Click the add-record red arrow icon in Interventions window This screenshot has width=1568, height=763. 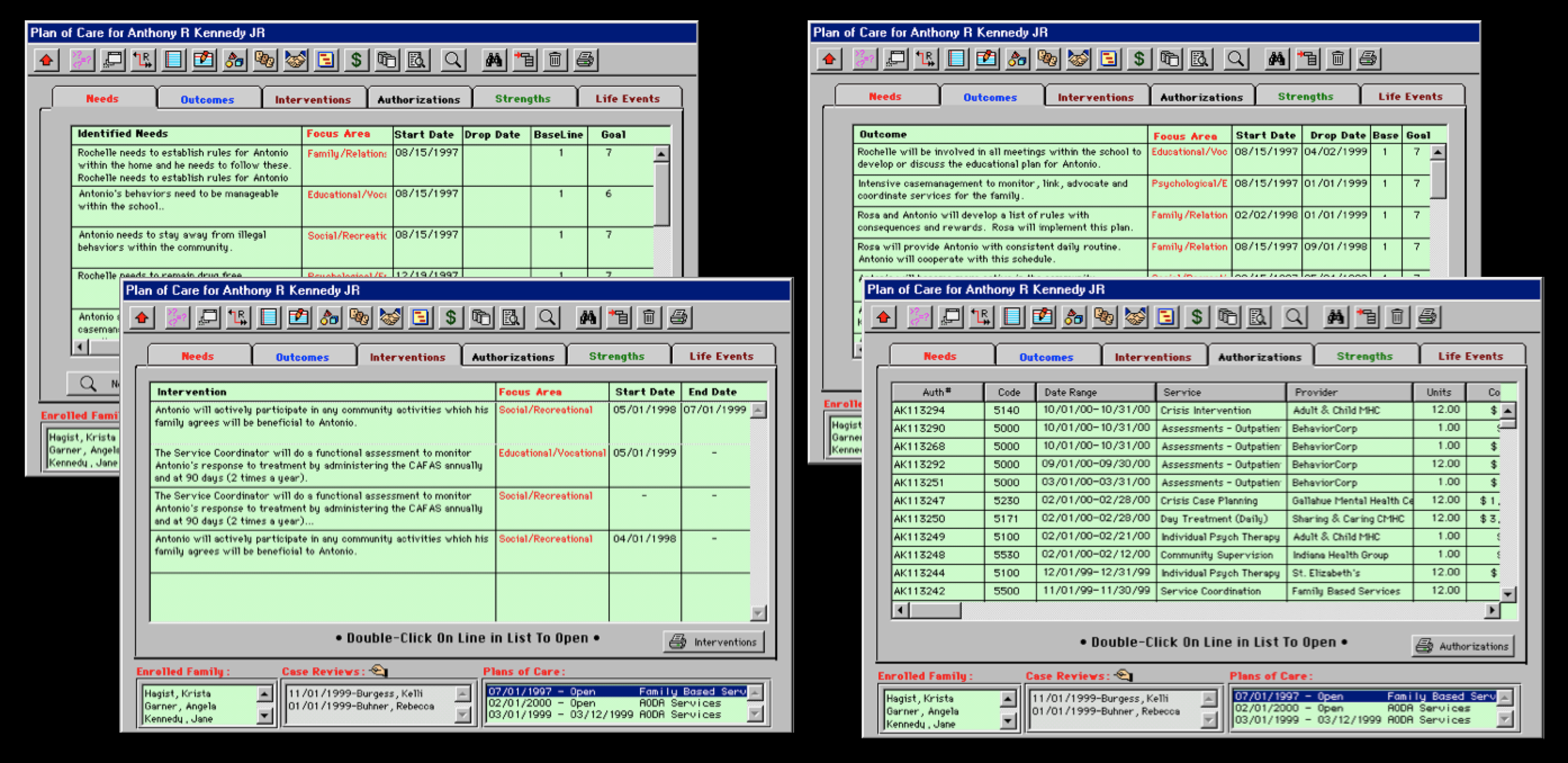(619, 317)
